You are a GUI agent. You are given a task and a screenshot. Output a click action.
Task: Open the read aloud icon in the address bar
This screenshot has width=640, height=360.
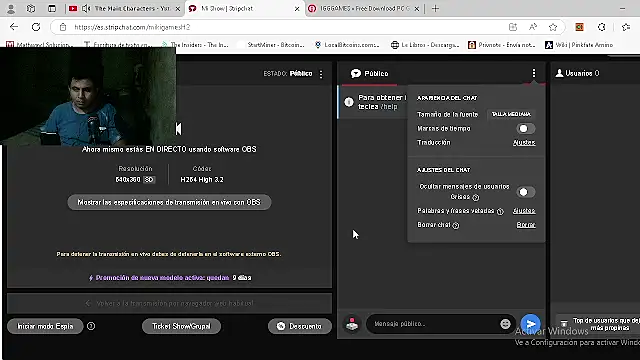click(533, 27)
